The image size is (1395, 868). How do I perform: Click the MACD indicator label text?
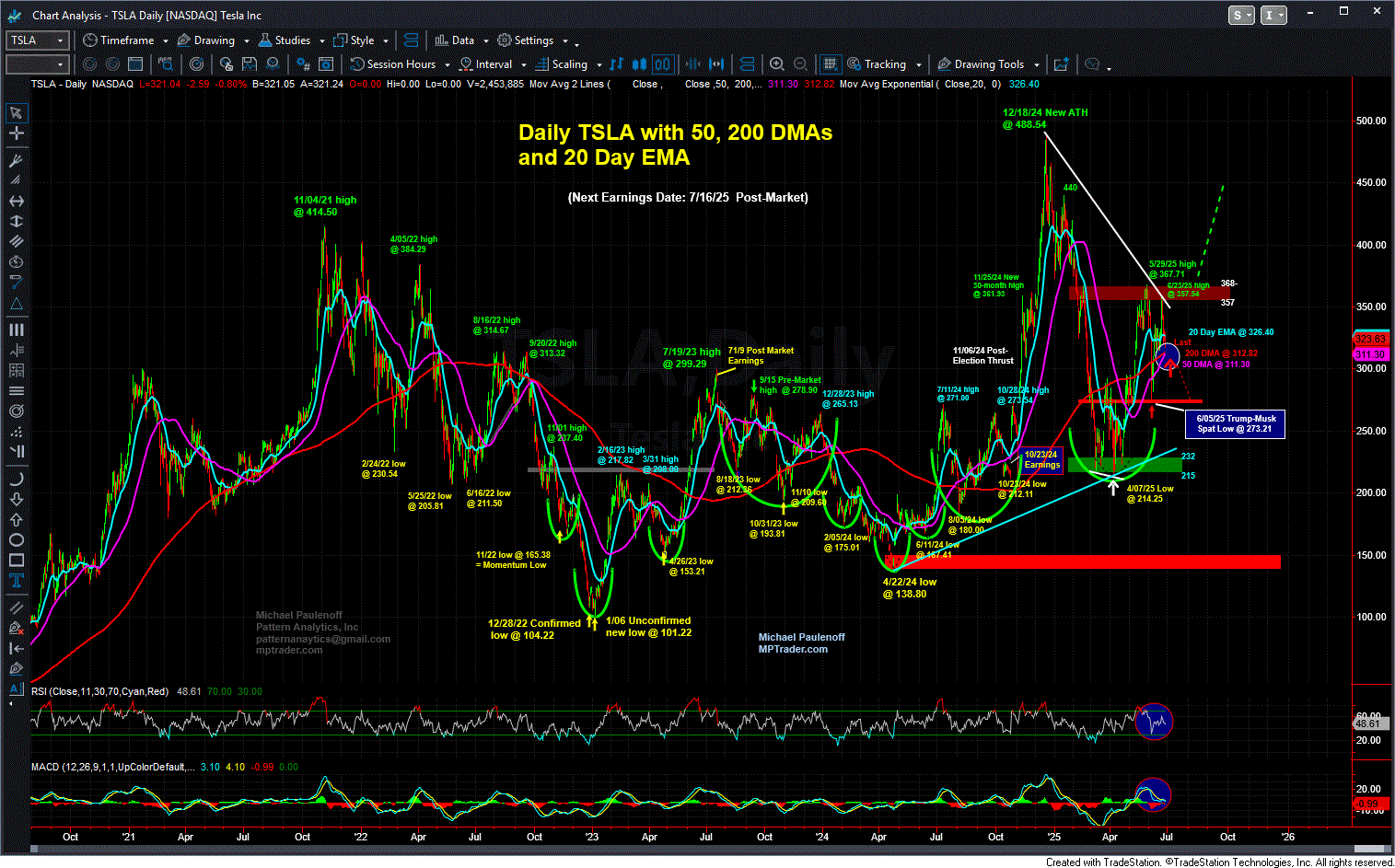pos(112,767)
